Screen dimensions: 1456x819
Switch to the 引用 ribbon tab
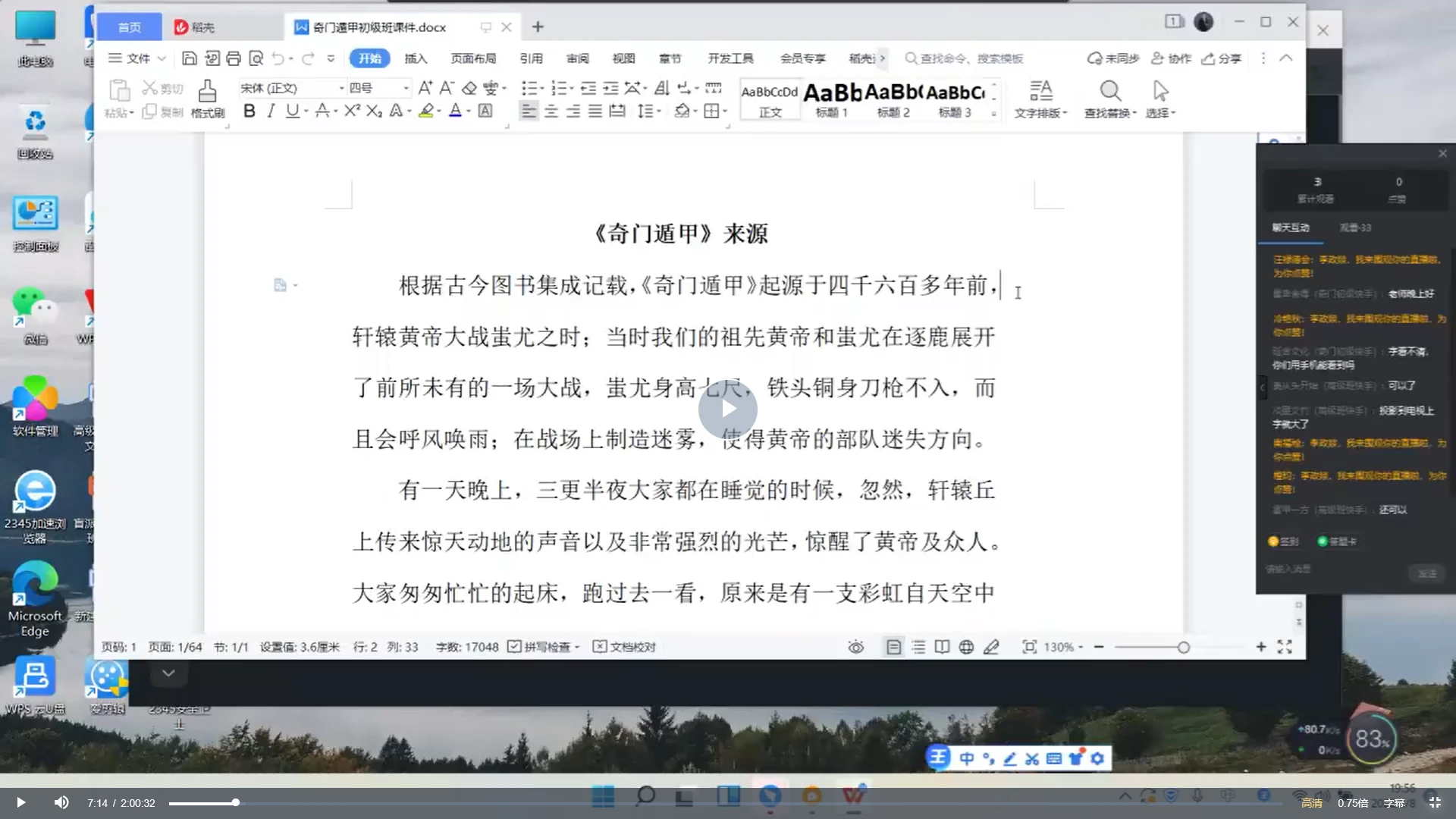click(x=531, y=58)
